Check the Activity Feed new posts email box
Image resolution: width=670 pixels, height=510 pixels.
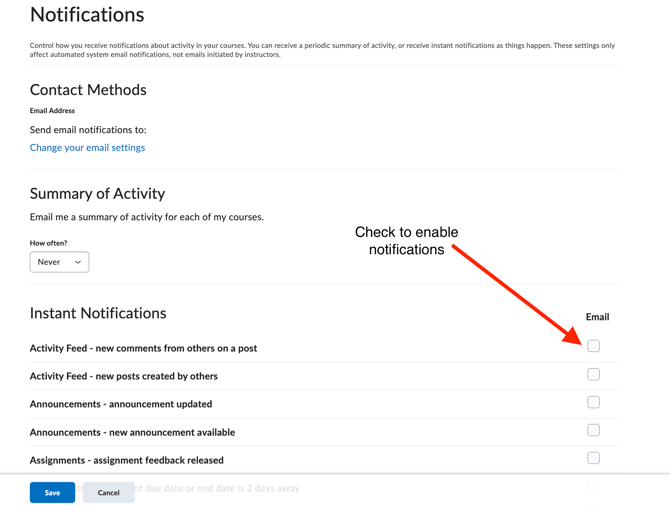tap(593, 374)
